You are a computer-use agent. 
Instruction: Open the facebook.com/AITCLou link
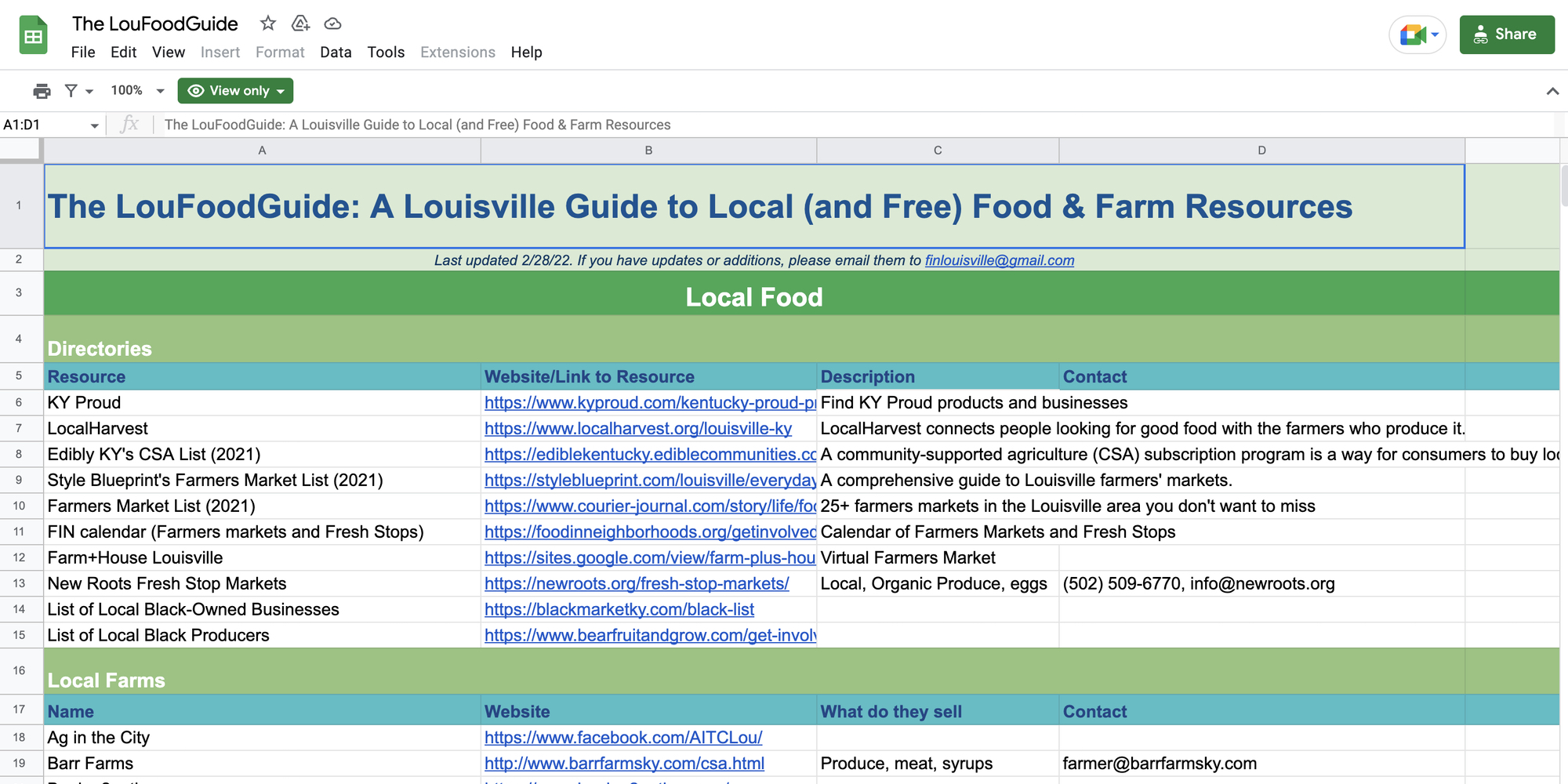623,738
